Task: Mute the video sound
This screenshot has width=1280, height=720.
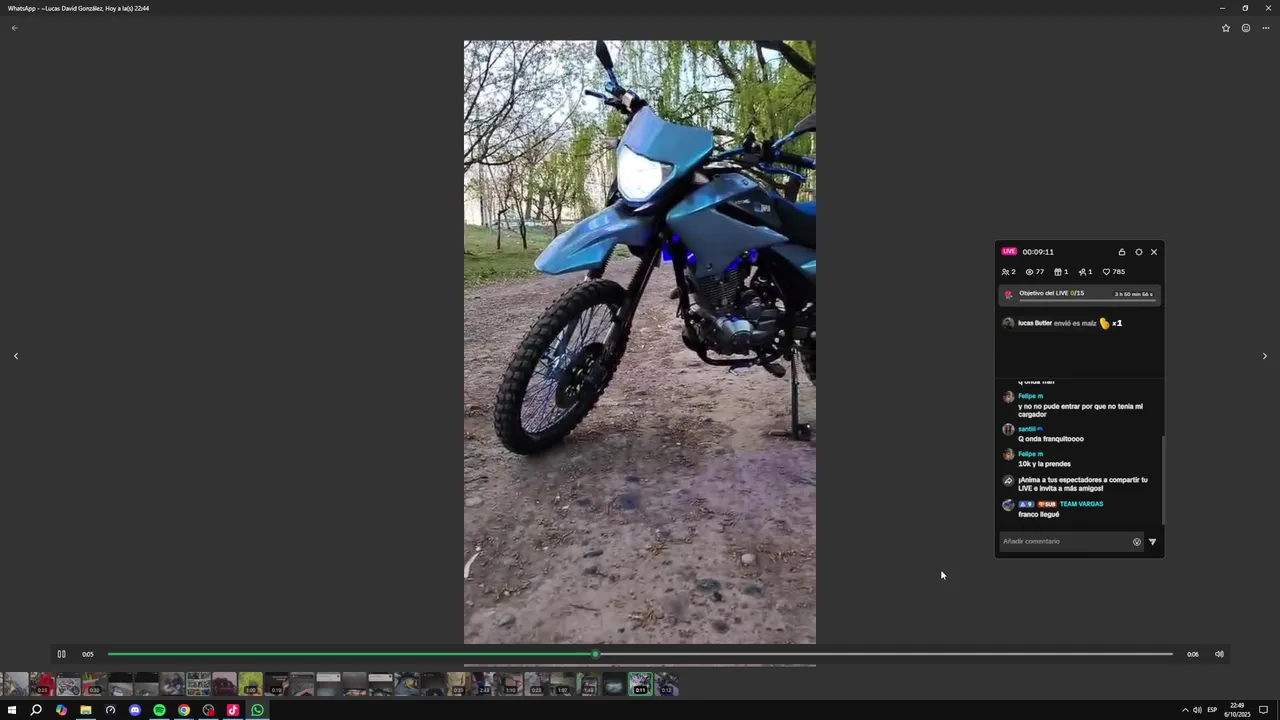Action: coord(1219,654)
